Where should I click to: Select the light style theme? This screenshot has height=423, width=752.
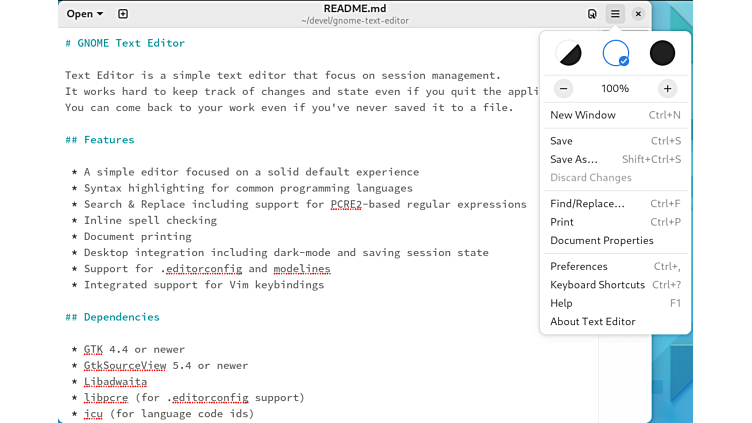[x=616, y=53]
